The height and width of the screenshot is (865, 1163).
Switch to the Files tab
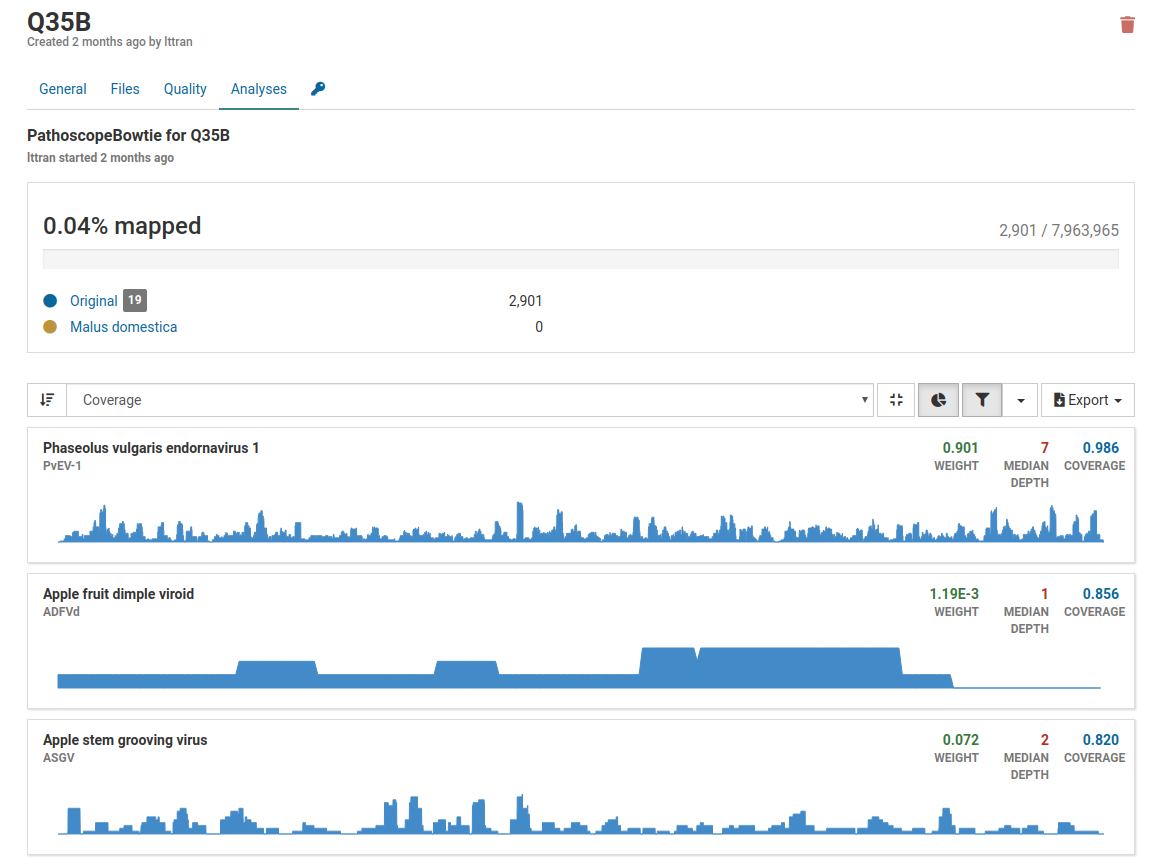point(125,89)
